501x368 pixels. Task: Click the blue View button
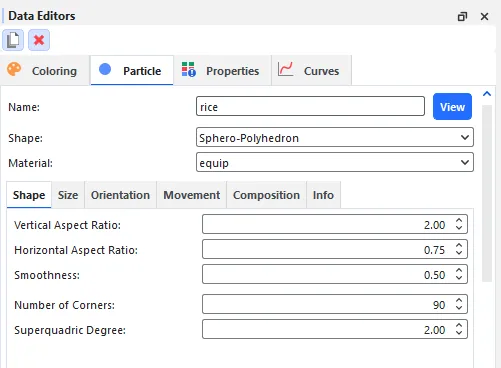(452, 107)
